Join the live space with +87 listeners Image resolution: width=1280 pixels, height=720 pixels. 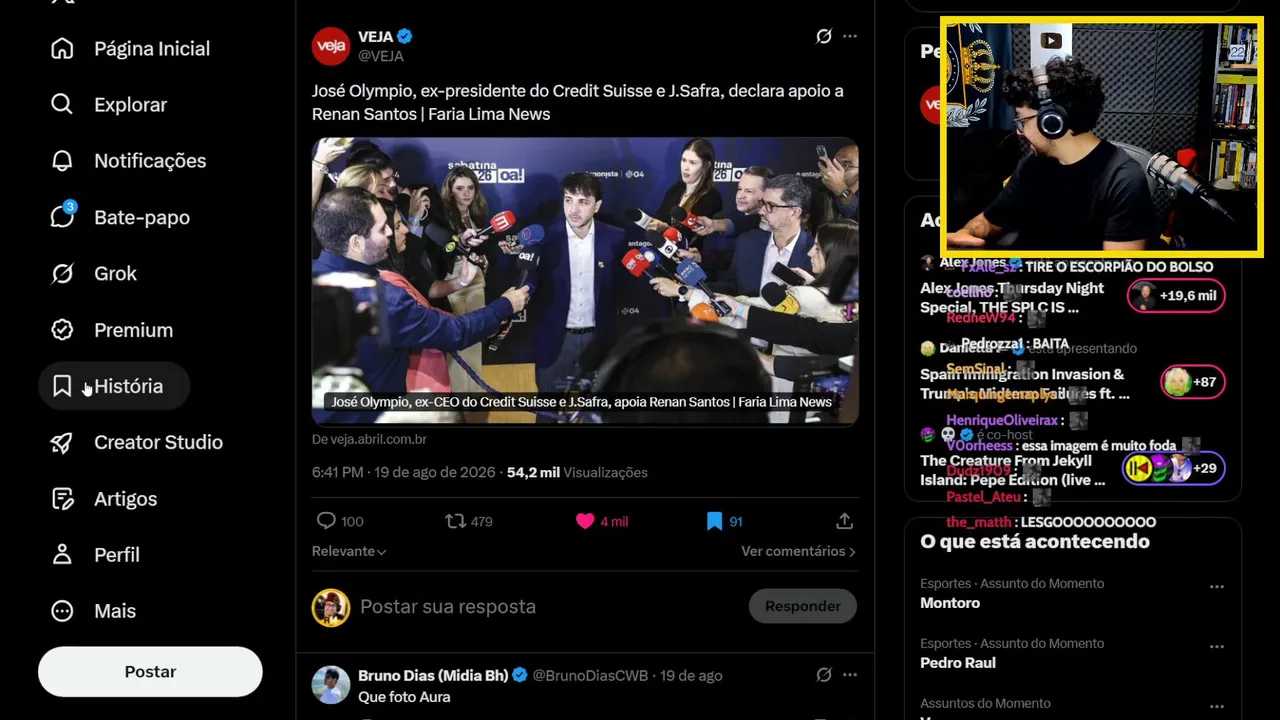(1193, 382)
